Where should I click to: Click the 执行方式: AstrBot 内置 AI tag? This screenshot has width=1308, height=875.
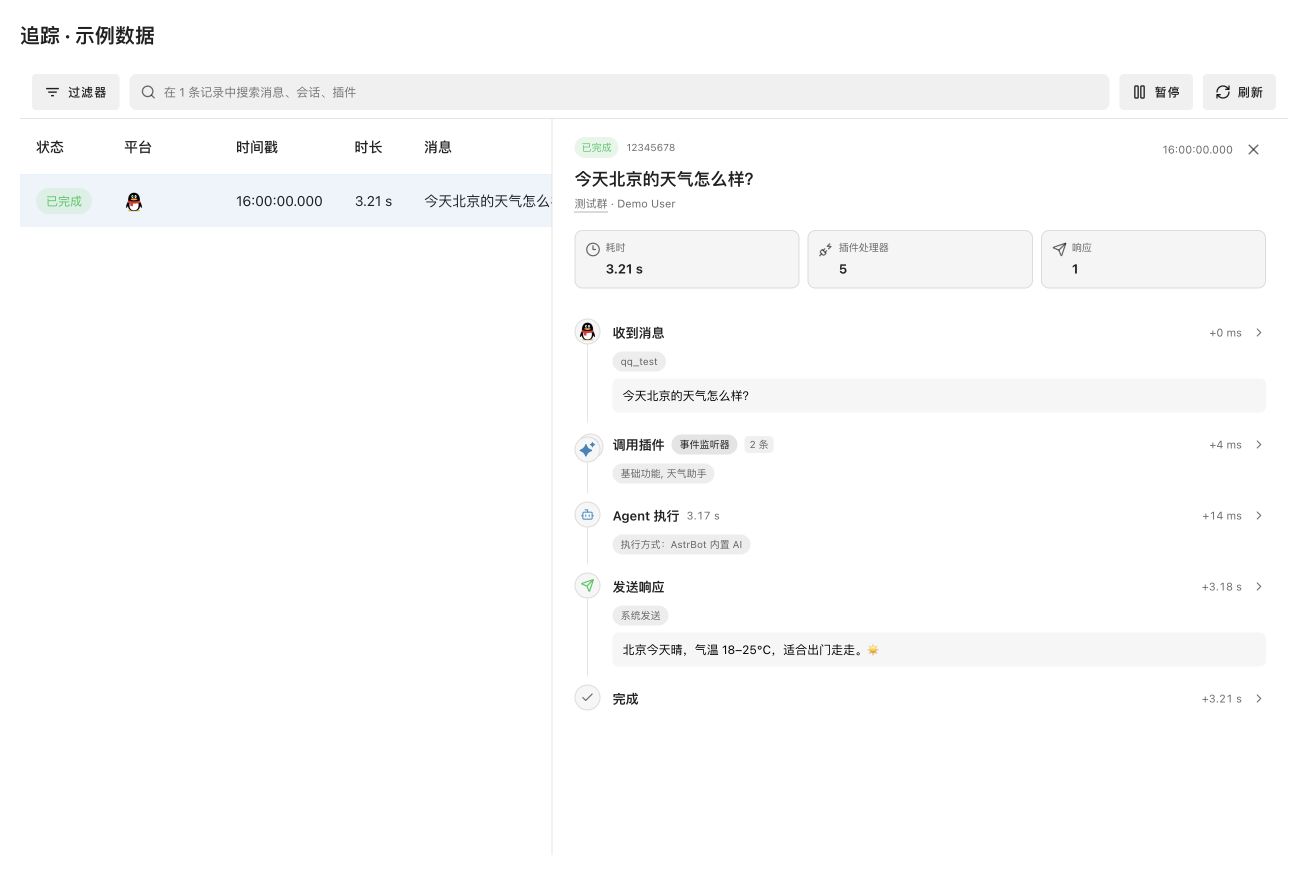pyautogui.click(x=681, y=544)
